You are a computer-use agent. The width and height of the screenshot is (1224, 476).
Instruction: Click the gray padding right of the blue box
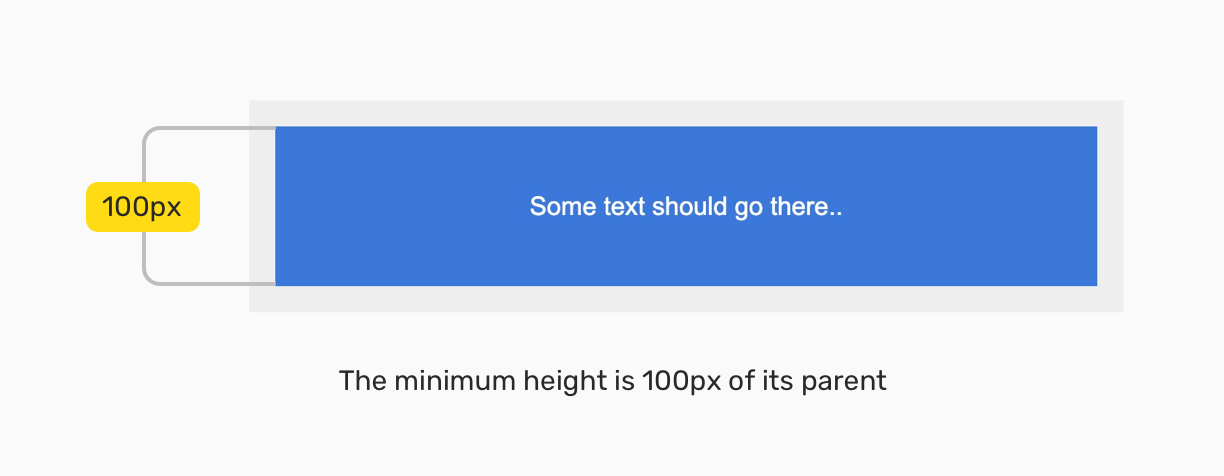[1110, 206]
